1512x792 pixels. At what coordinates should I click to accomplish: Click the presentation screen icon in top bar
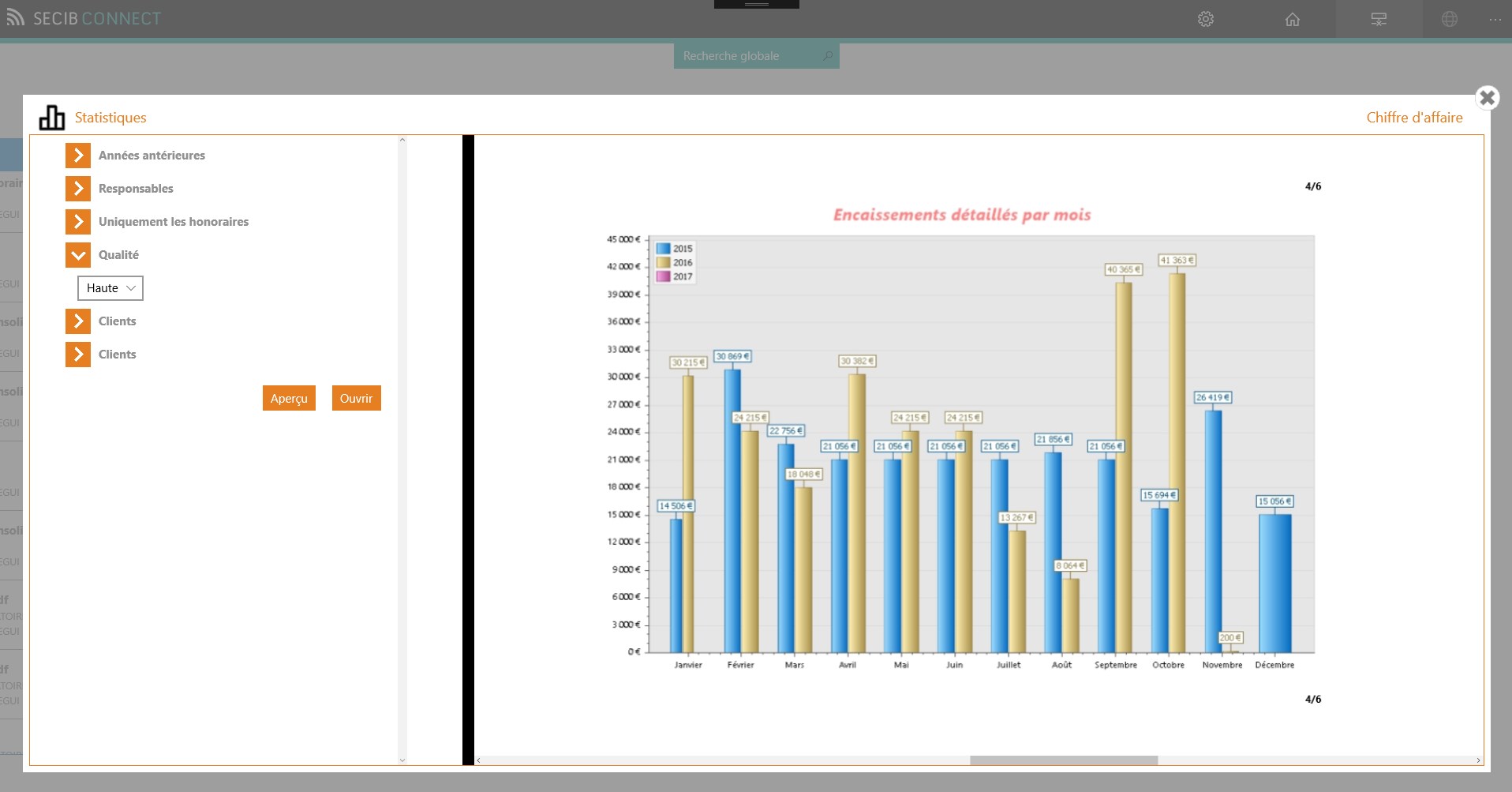coord(1379,19)
